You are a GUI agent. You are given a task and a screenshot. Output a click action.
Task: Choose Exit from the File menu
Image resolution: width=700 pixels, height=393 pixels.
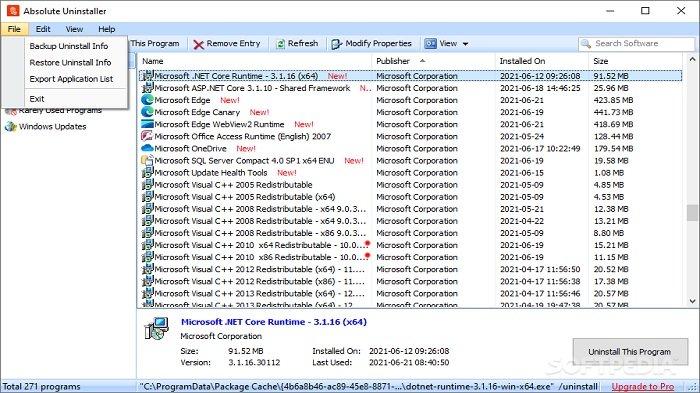tap(37, 99)
